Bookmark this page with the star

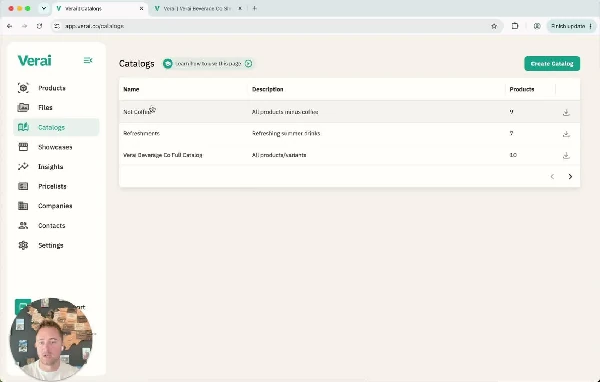[x=494, y=26]
